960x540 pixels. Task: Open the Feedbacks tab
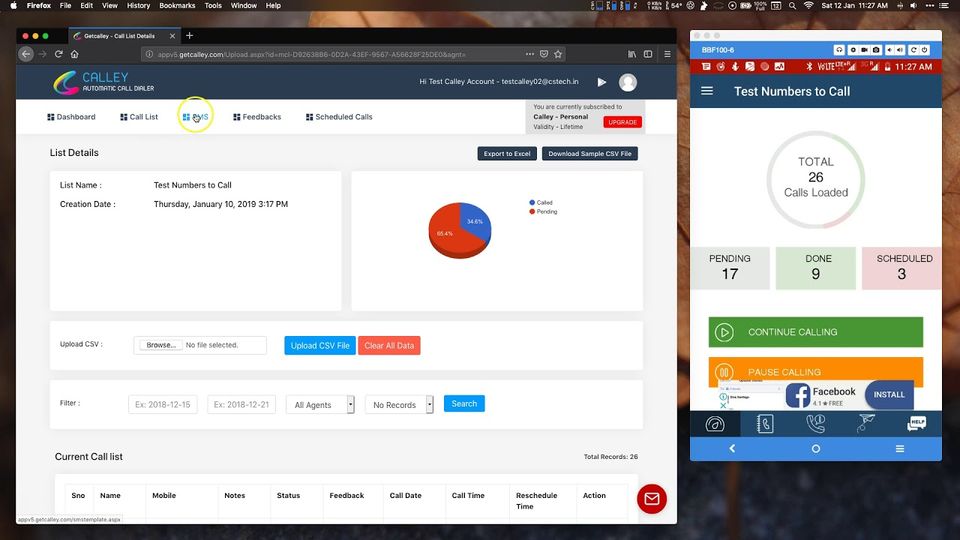pyautogui.click(x=257, y=117)
